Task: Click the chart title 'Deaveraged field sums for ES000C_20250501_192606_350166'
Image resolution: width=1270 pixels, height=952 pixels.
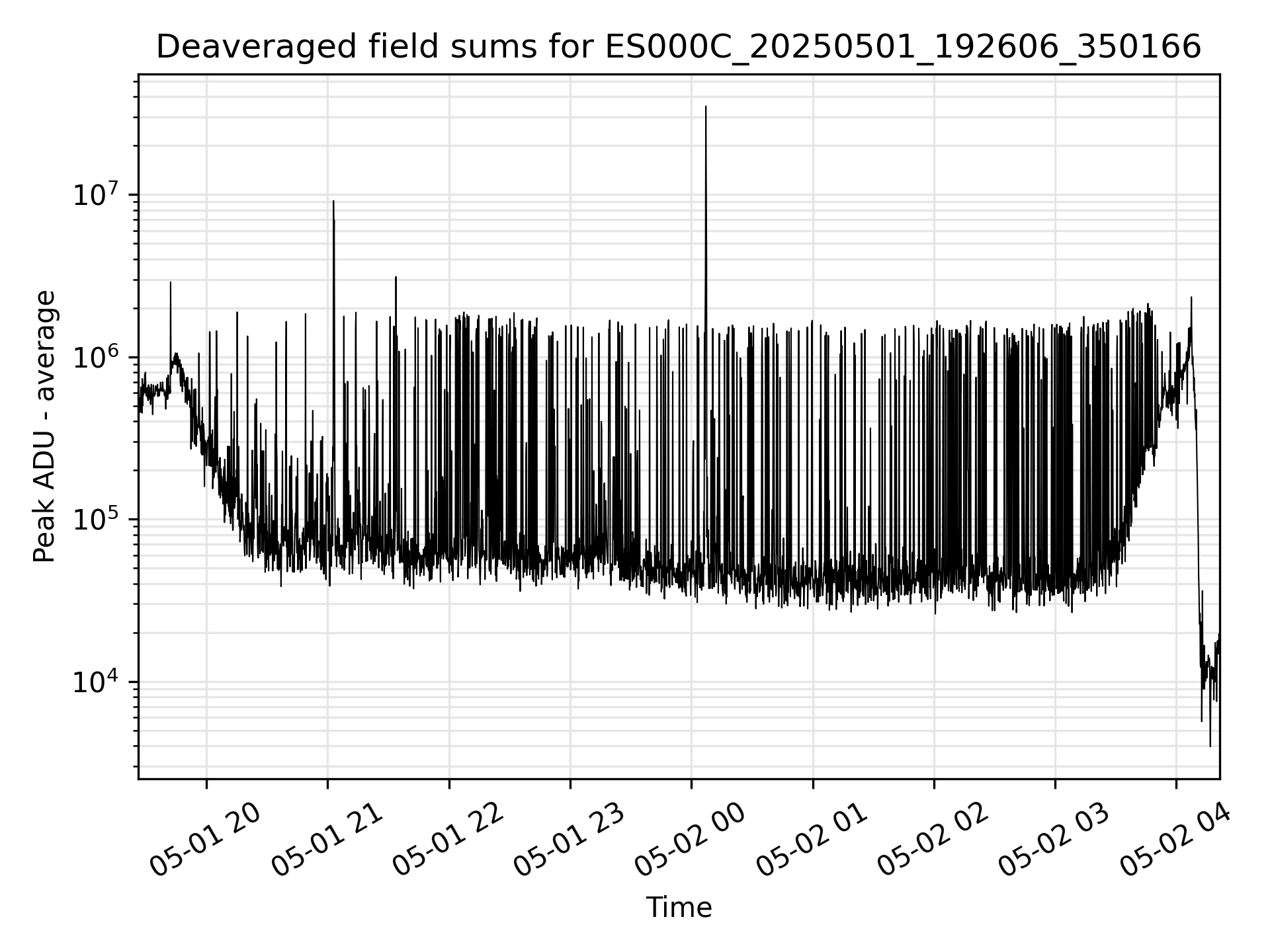Action: tap(679, 48)
